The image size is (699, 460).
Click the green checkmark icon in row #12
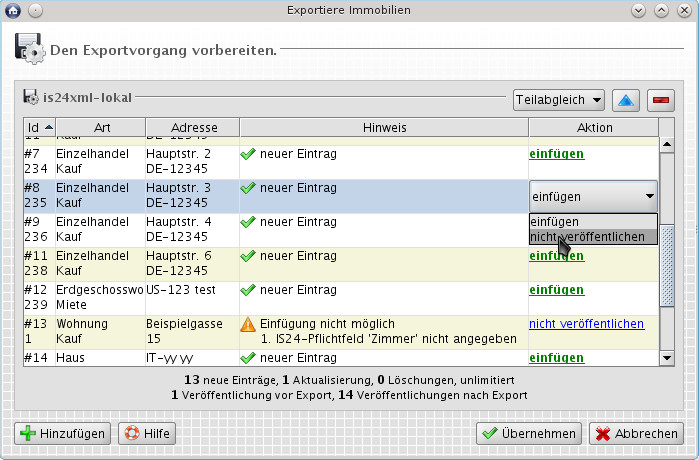[248, 290]
